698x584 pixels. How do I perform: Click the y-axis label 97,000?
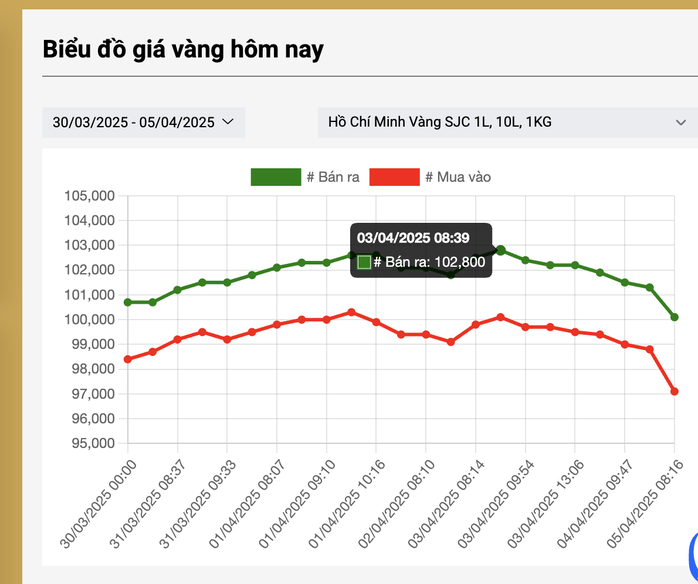point(93,394)
